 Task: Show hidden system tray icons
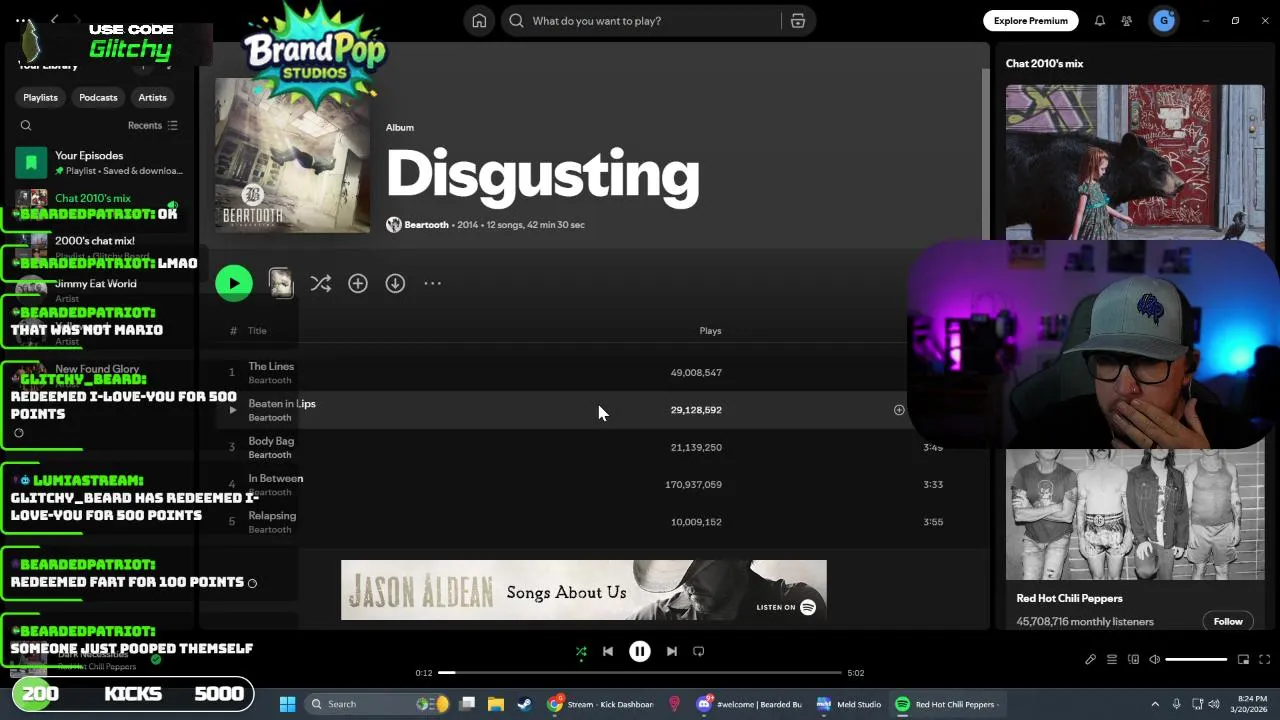coord(1155,704)
